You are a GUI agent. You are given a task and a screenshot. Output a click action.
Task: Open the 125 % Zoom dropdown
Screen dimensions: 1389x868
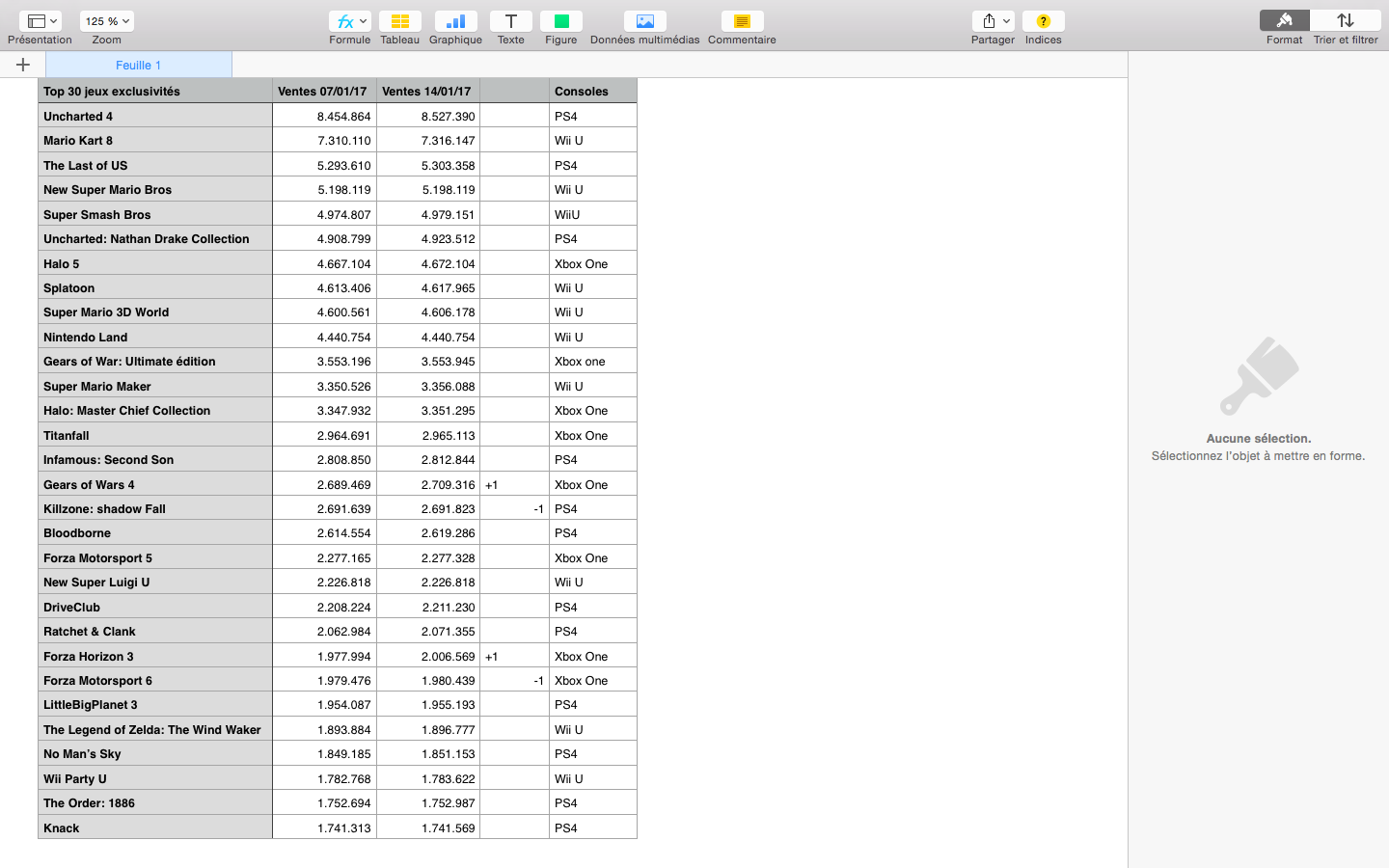107,21
